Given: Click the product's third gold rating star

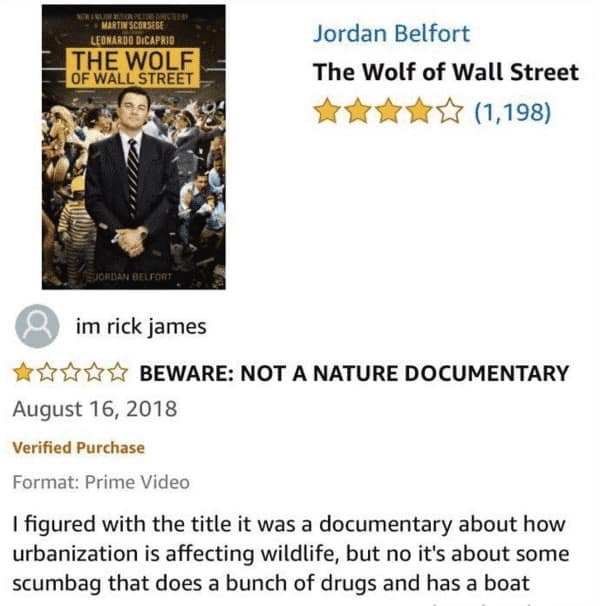Looking at the screenshot, I should [x=389, y=111].
